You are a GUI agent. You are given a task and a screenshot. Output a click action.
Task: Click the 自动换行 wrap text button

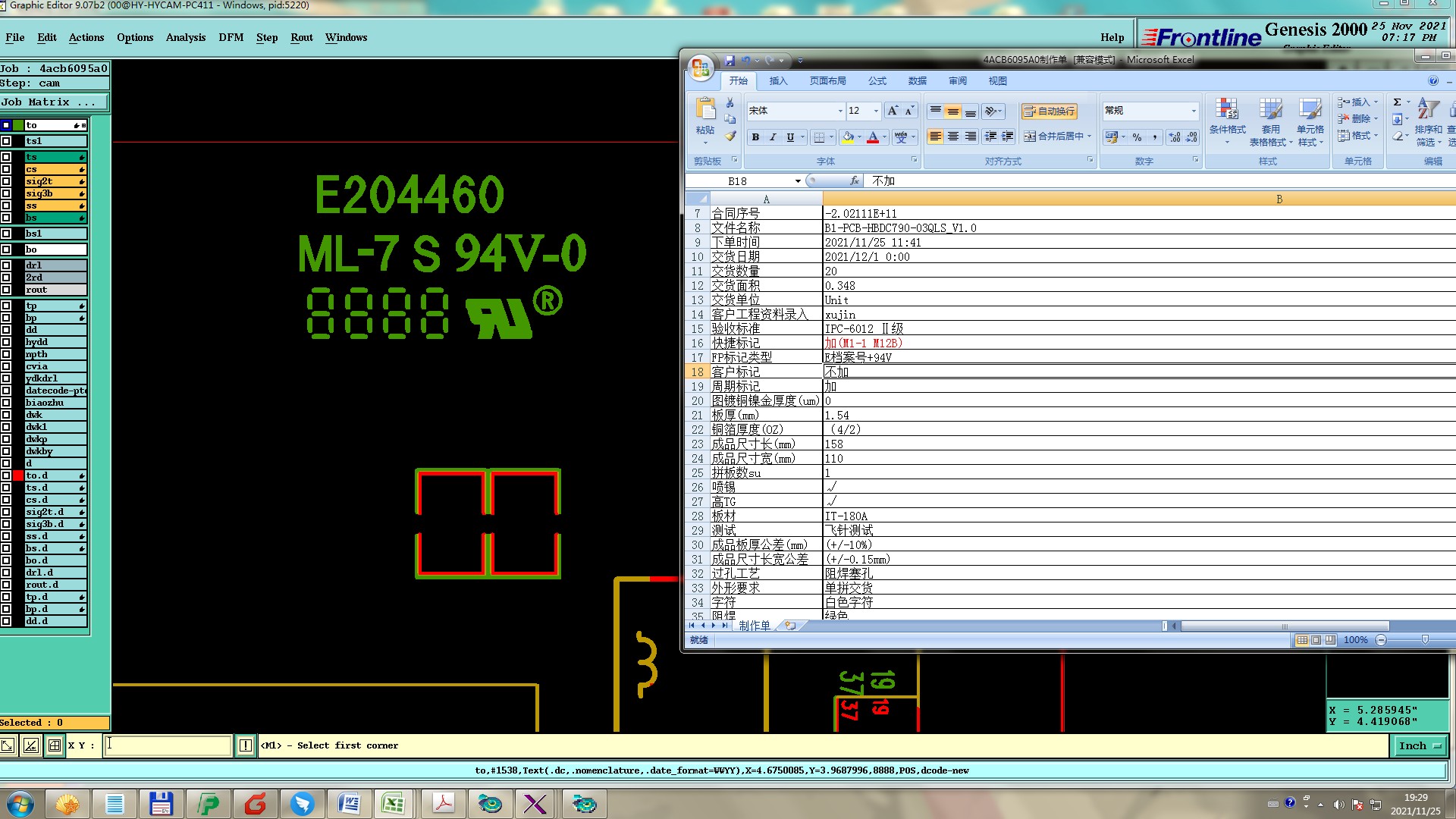[1049, 111]
